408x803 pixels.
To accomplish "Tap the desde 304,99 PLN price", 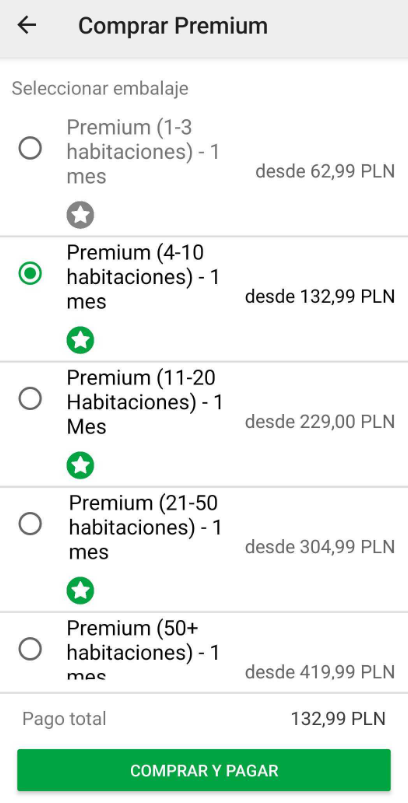I will [x=320, y=547].
